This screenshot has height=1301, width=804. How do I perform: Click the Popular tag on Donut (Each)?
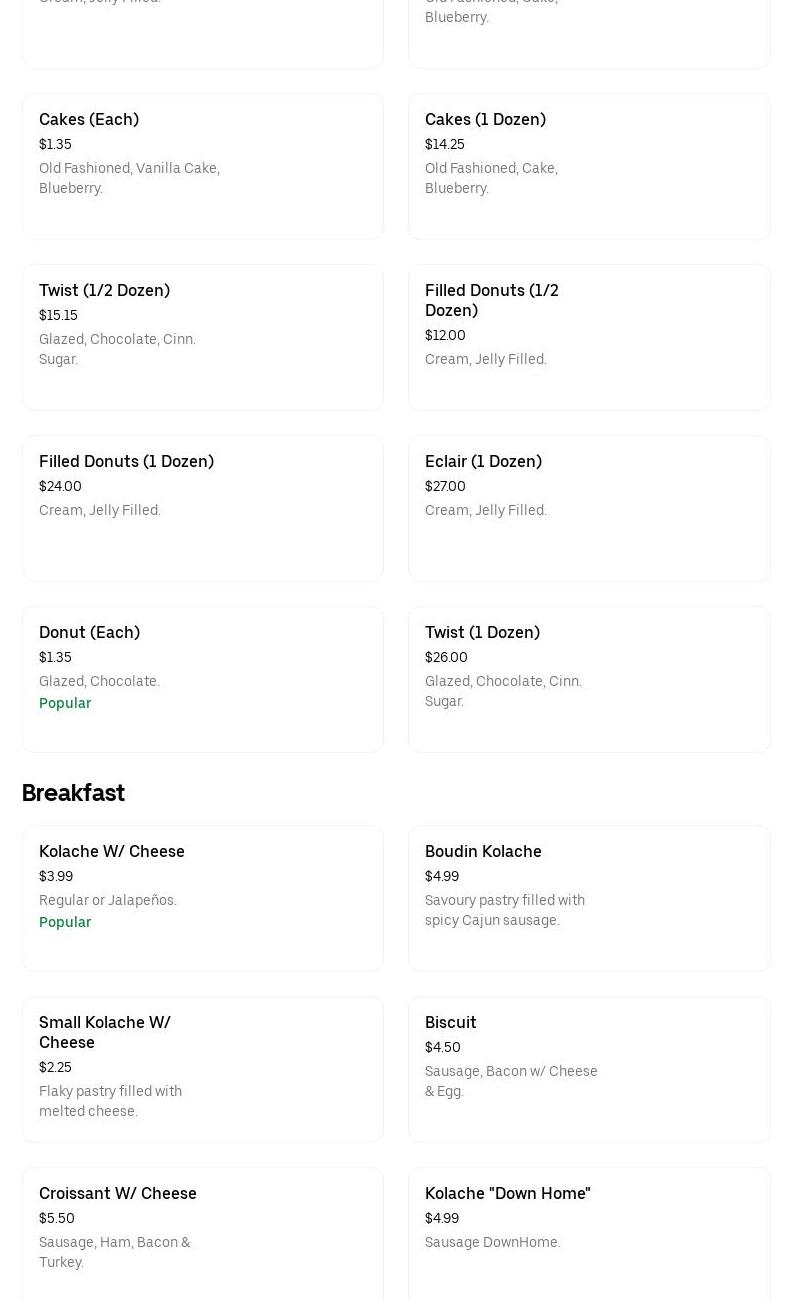[65, 703]
